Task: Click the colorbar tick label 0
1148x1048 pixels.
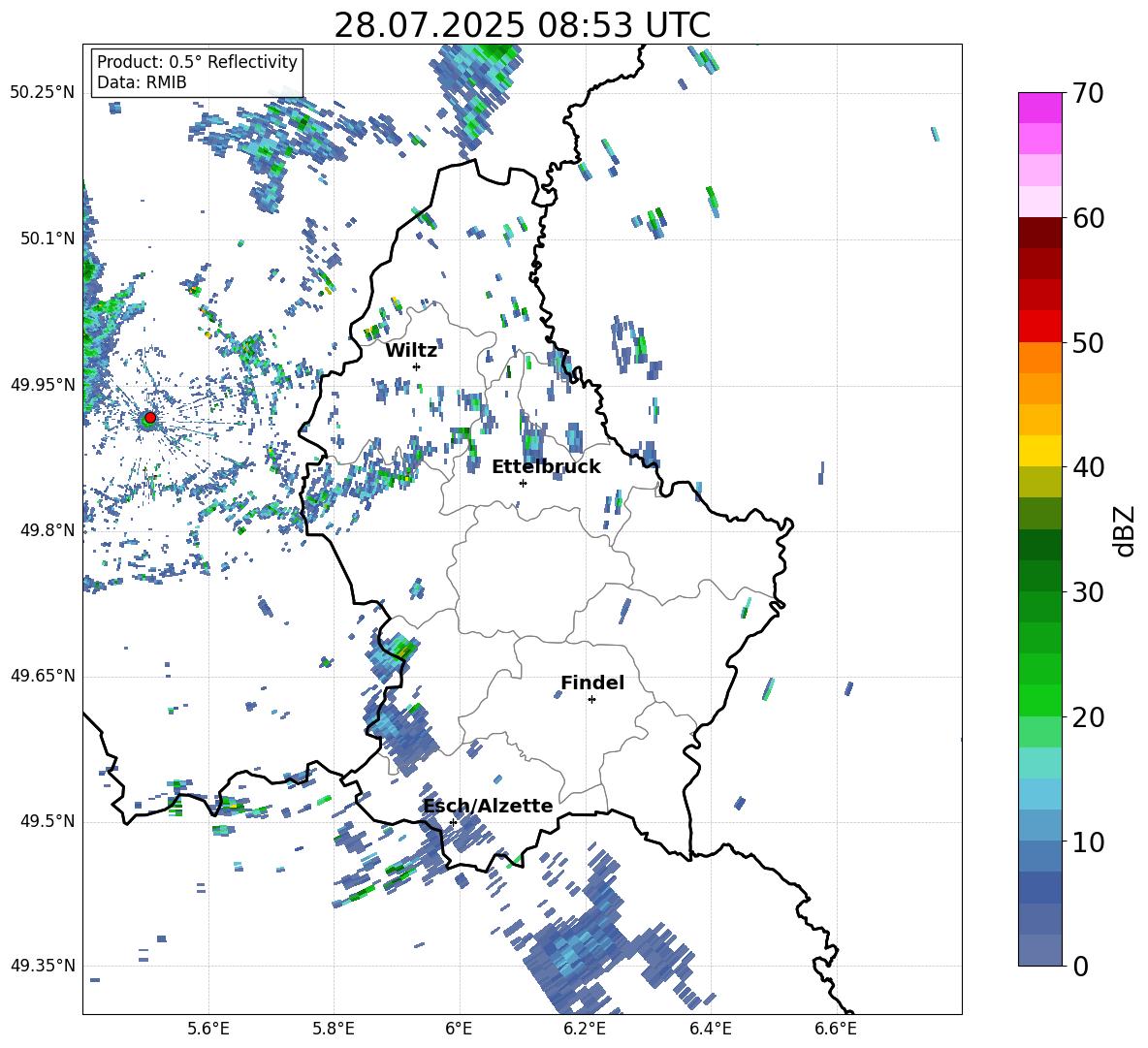Action: (x=1080, y=967)
